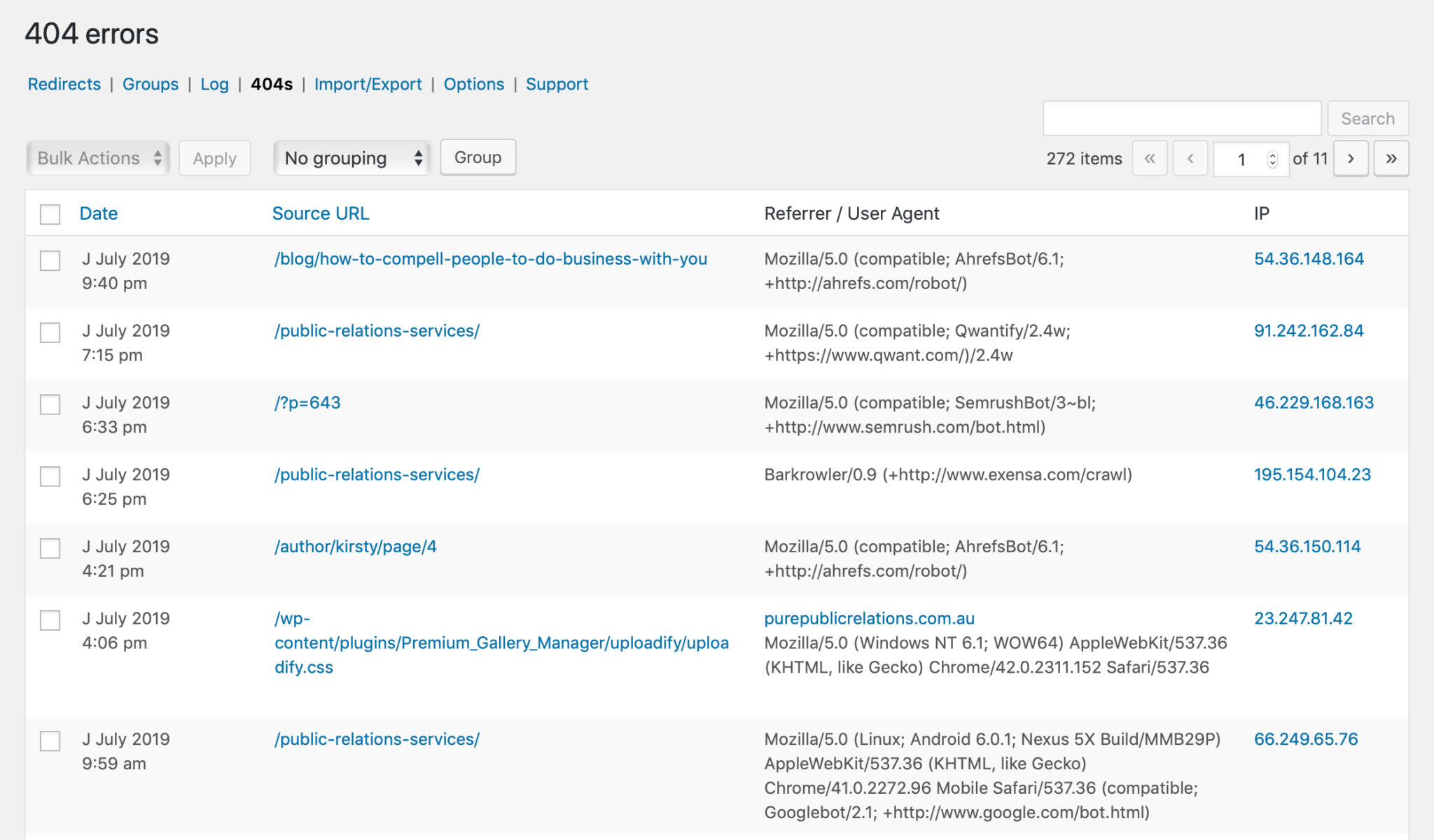Tick the /author/kirsty/page/4 row checkbox
Image resolution: width=1434 pixels, height=840 pixels.
[50, 548]
